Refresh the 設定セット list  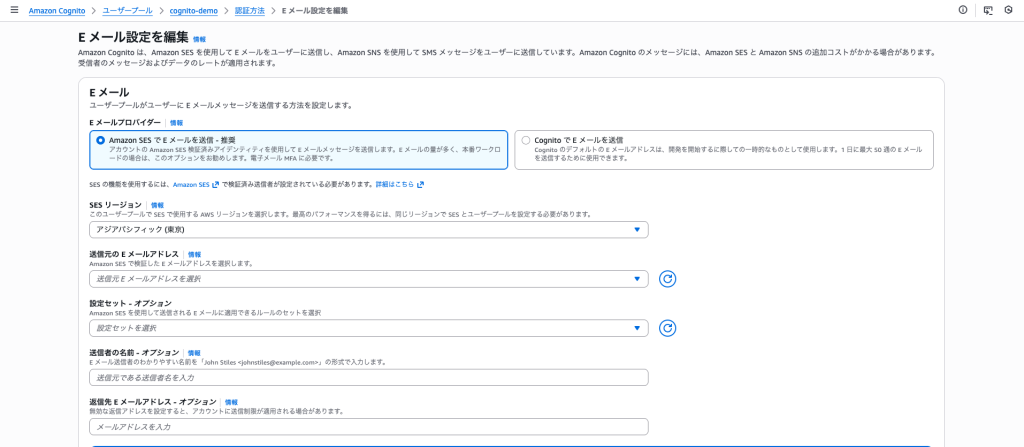pyautogui.click(x=668, y=328)
